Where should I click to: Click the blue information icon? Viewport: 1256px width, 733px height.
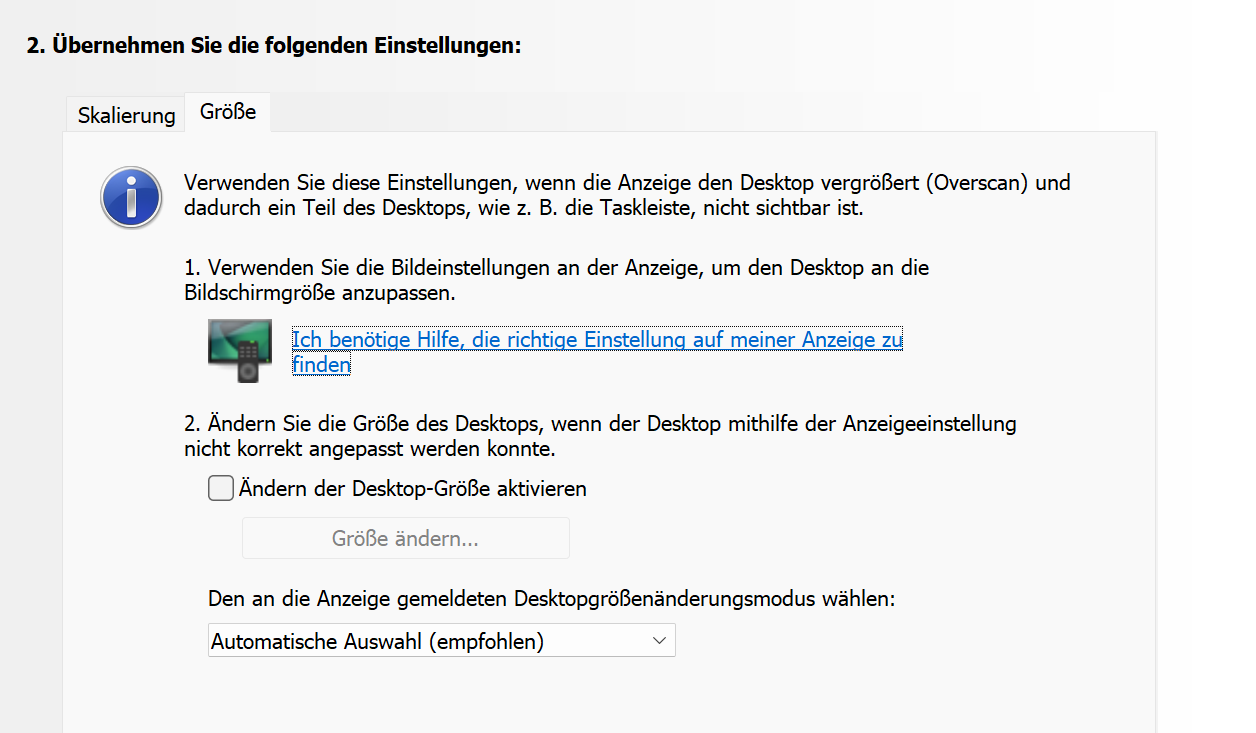(x=131, y=197)
